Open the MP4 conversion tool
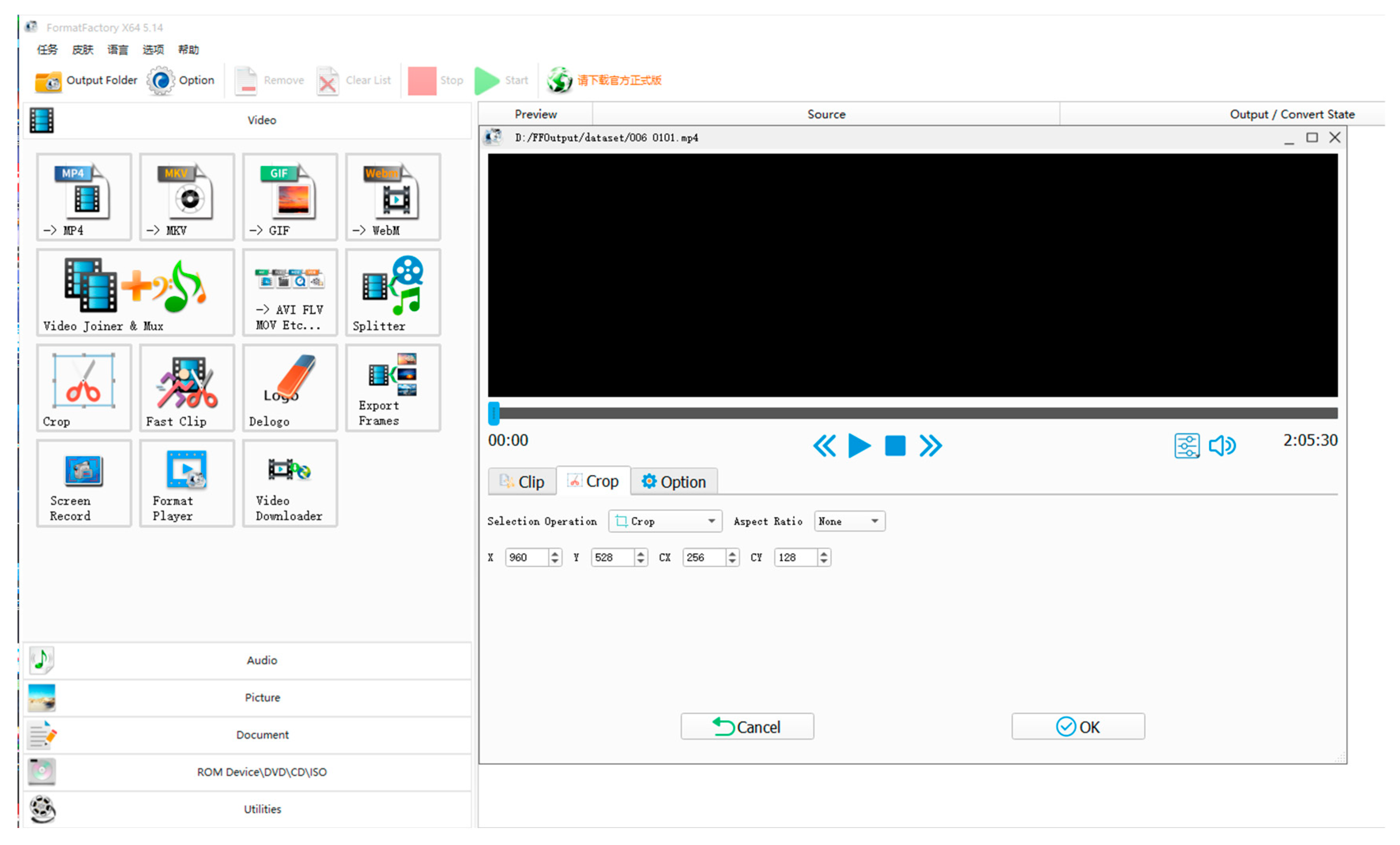1400x845 pixels. pyautogui.click(x=84, y=196)
